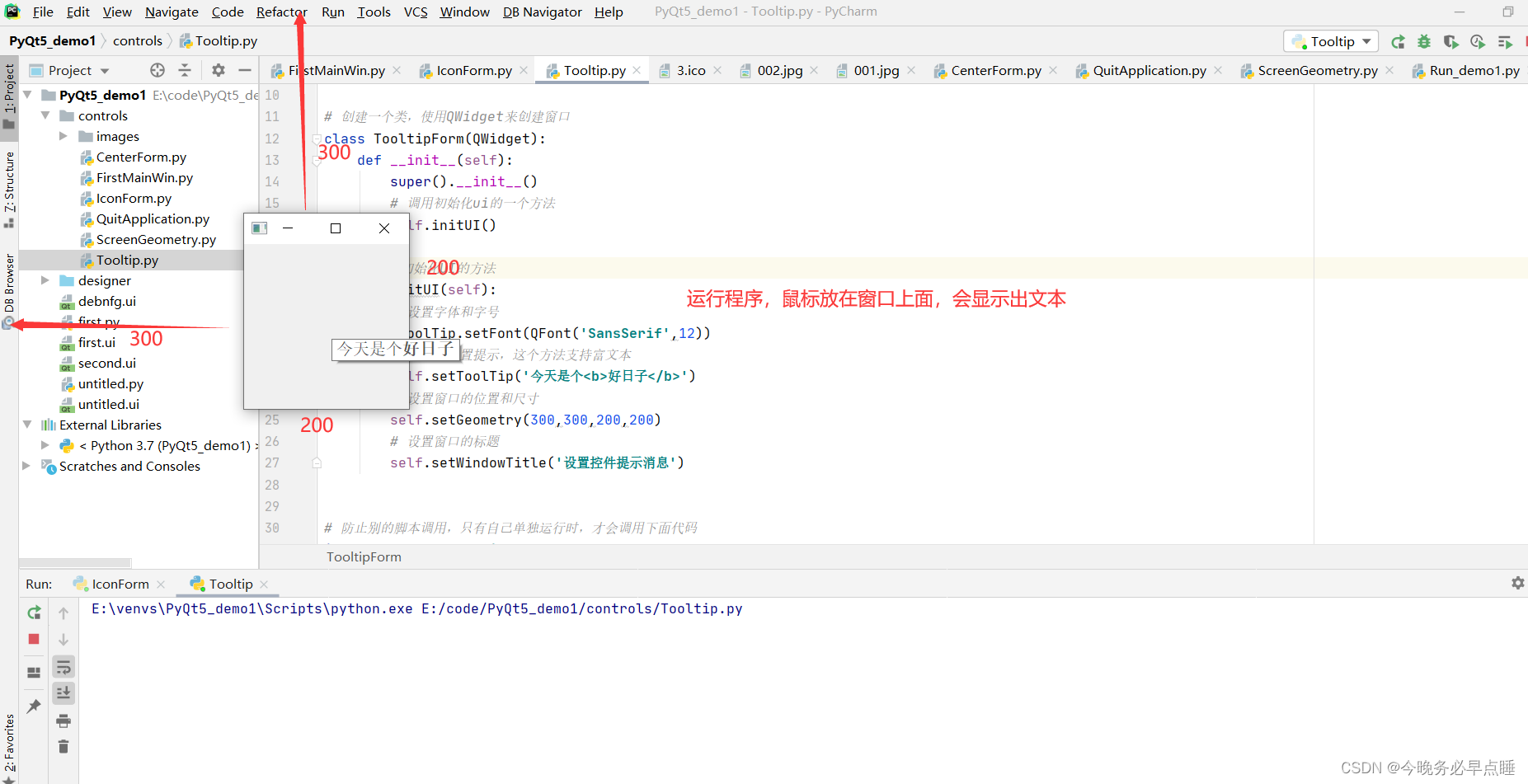The width and height of the screenshot is (1528, 784).
Task: Click PyQt5_demo1 breadcrumb in navigation bar
Action: (x=53, y=40)
